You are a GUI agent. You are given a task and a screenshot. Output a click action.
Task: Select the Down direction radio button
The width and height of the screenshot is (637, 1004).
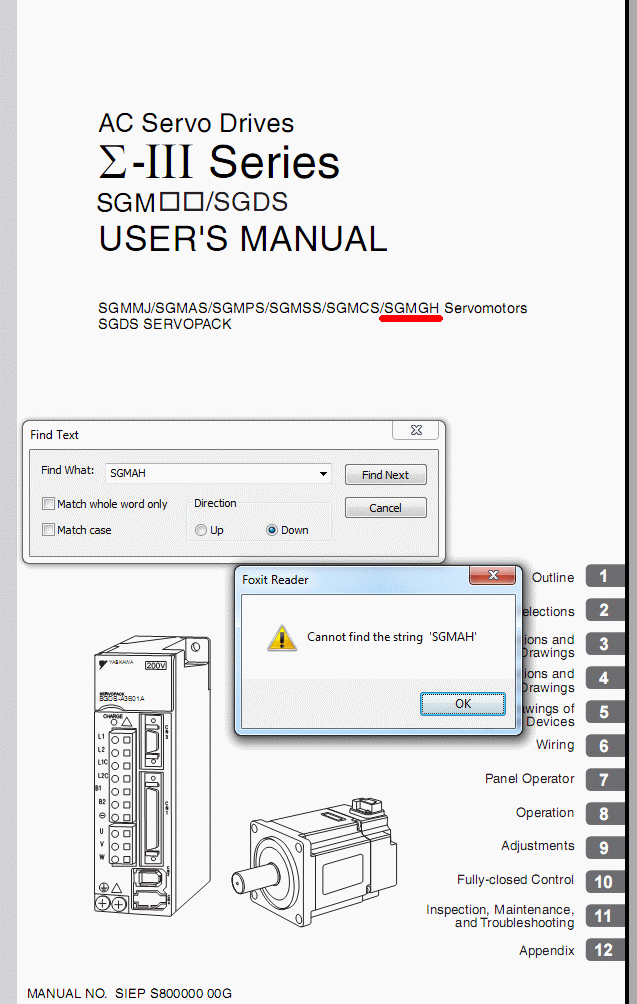click(x=271, y=530)
